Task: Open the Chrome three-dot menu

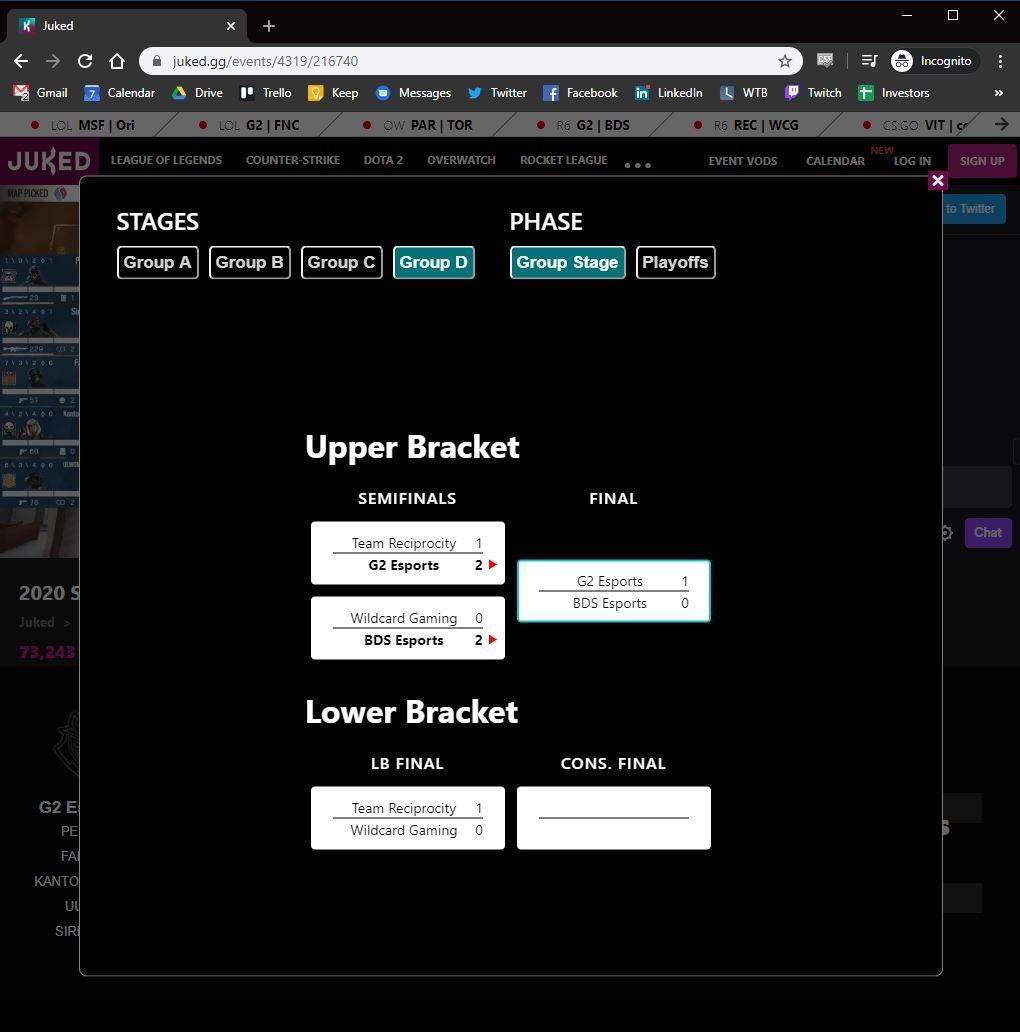Action: (1000, 61)
